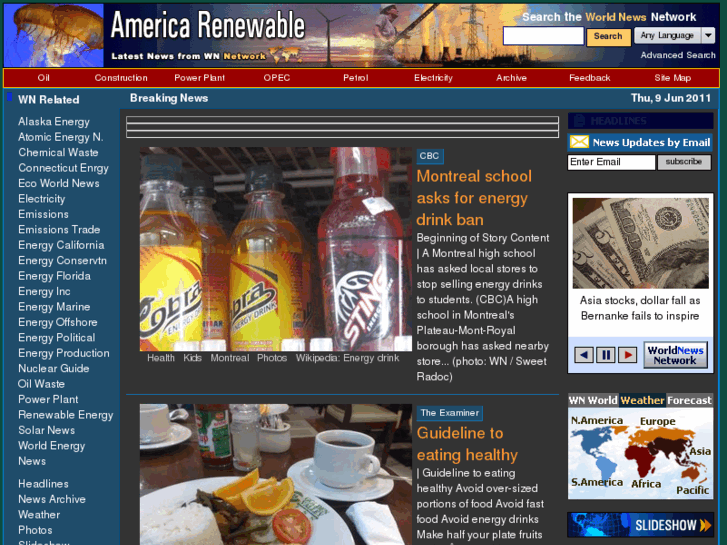
Task: Select the Petrol menu item
Action: (356, 78)
